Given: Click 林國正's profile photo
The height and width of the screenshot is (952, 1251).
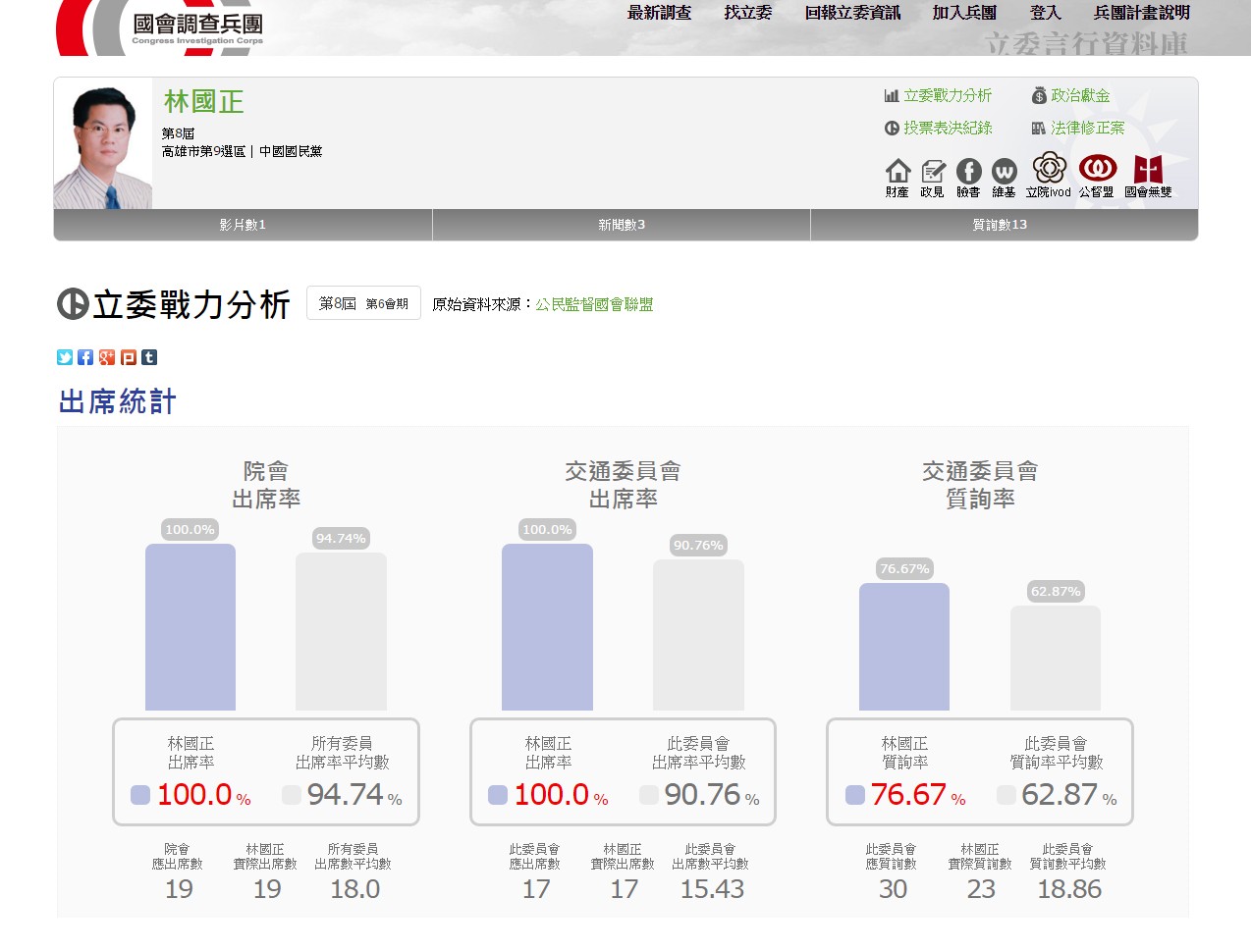Looking at the screenshot, I should tap(103, 147).
